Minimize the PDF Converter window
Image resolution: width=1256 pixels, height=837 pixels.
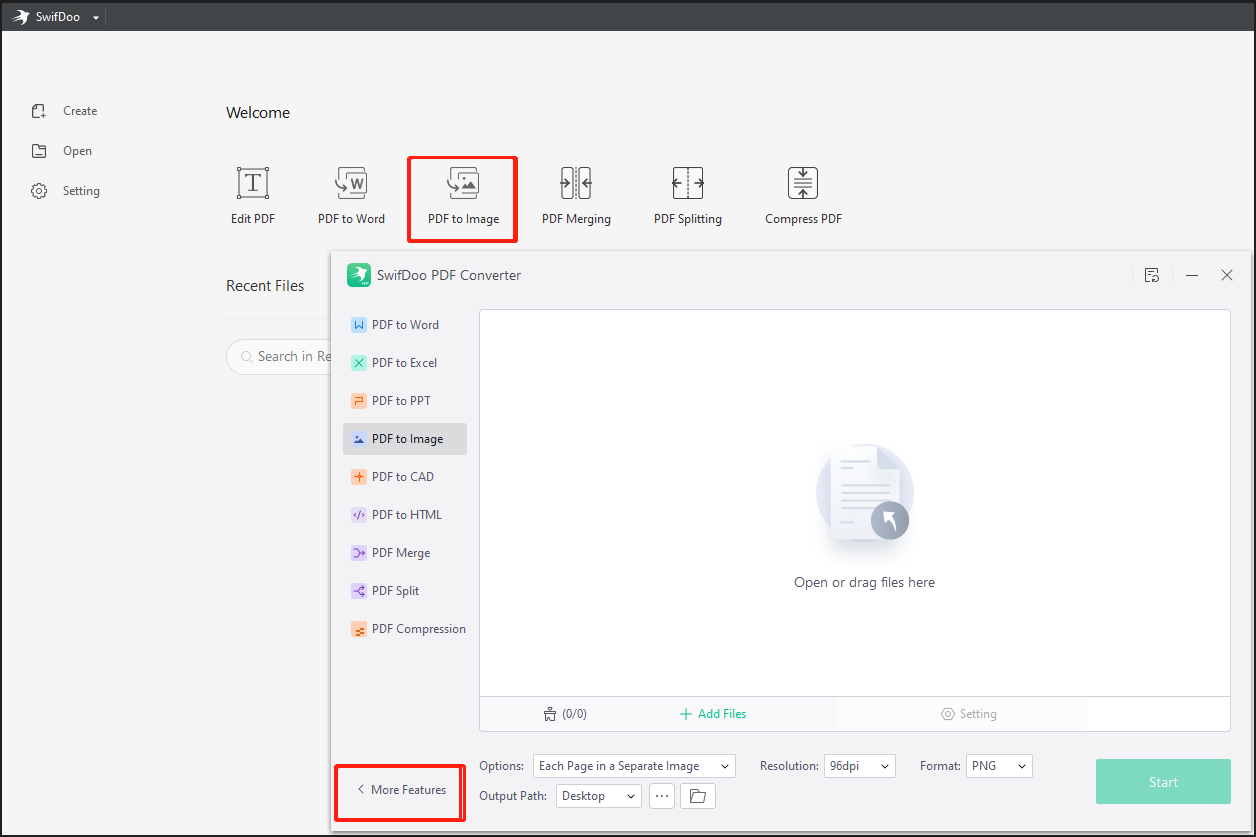(1192, 275)
